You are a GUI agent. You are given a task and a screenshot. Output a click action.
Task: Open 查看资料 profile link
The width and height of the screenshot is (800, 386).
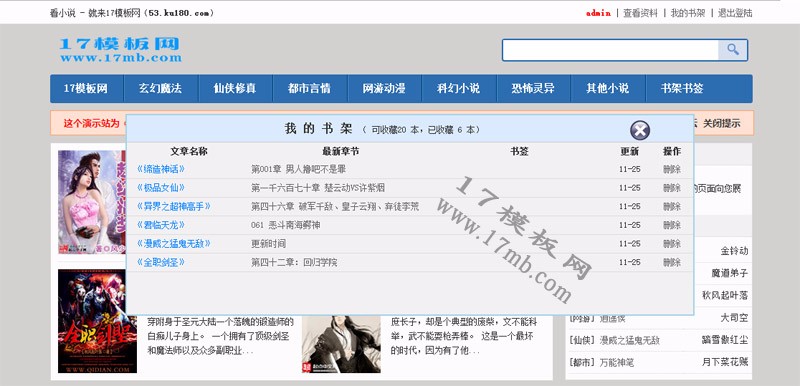(640, 13)
